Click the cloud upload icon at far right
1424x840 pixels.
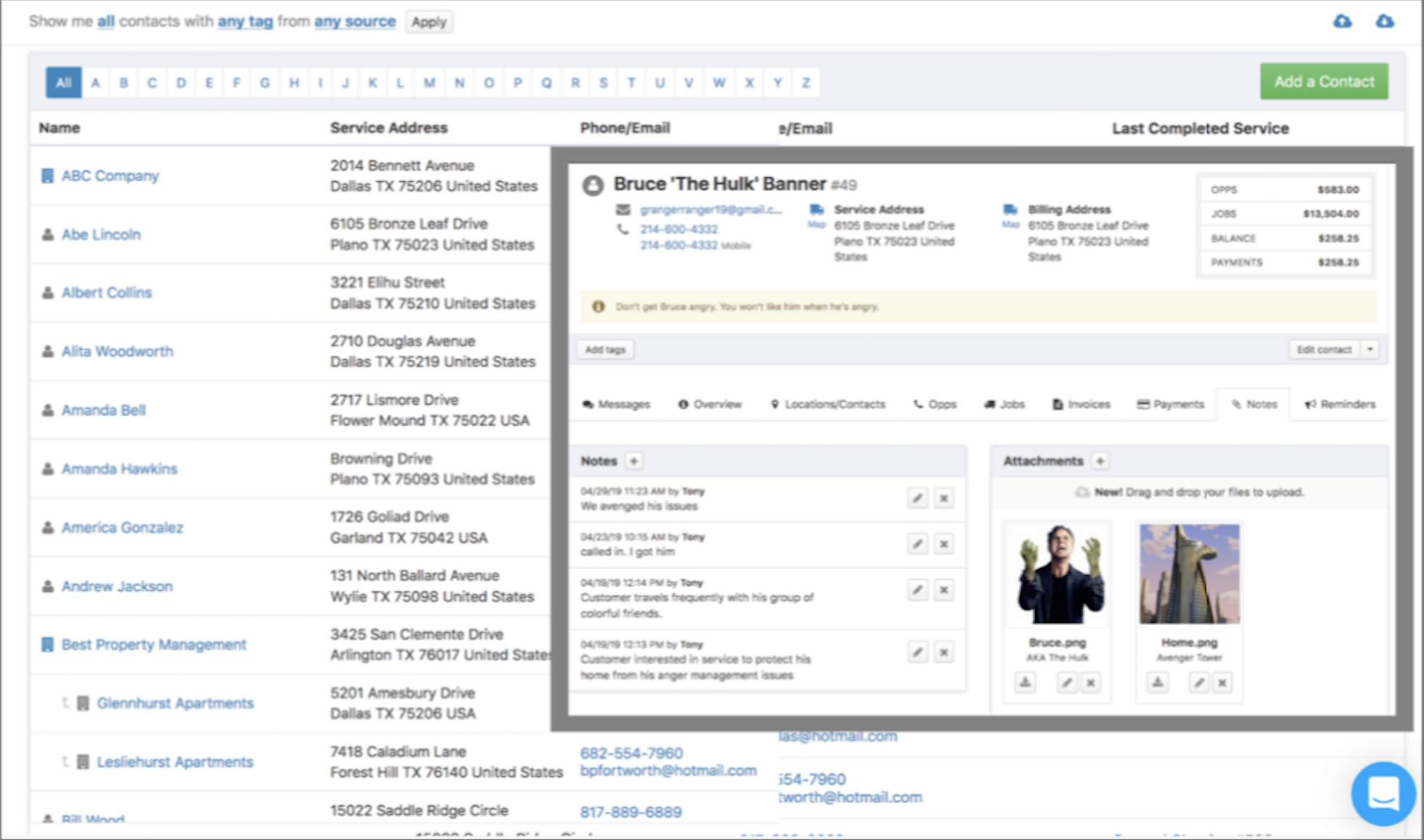pos(1384,22)
